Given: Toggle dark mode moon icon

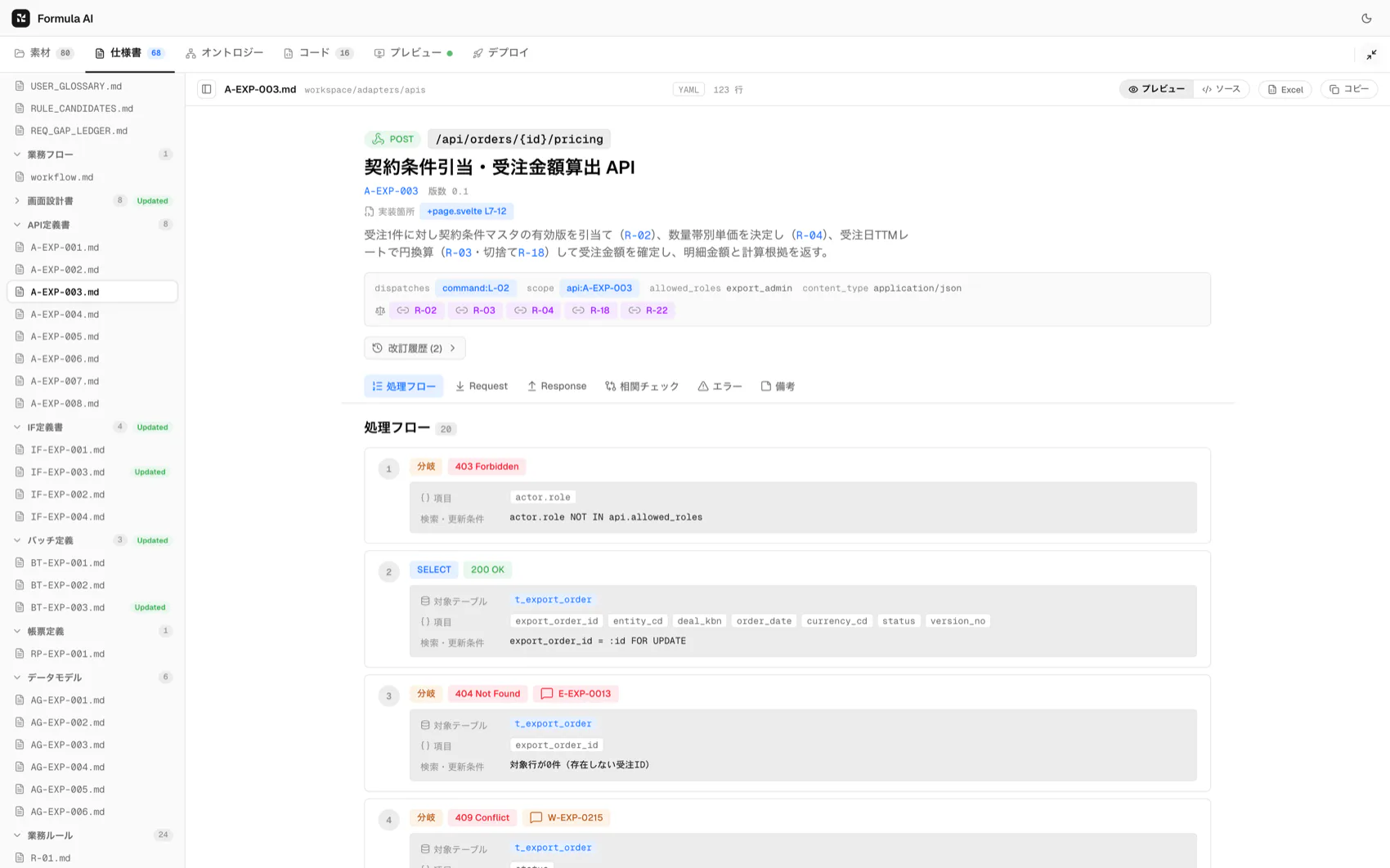Looking at the screenshot, I should 1366,18.
